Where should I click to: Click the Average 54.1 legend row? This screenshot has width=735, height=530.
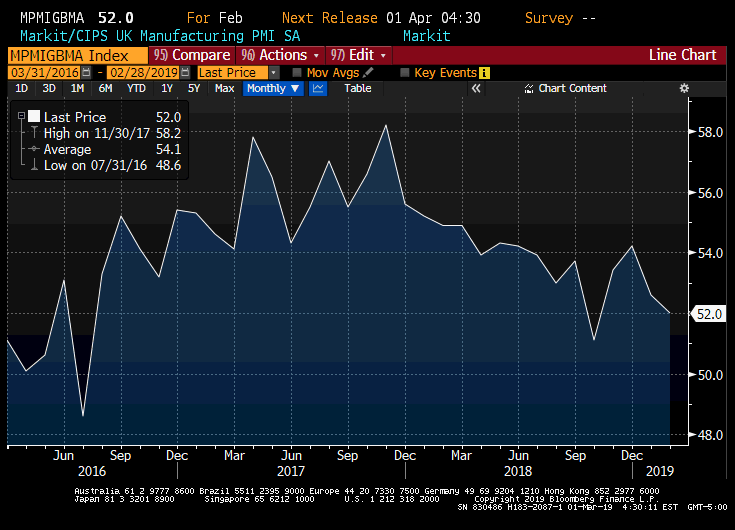click(x=112, y=149)
